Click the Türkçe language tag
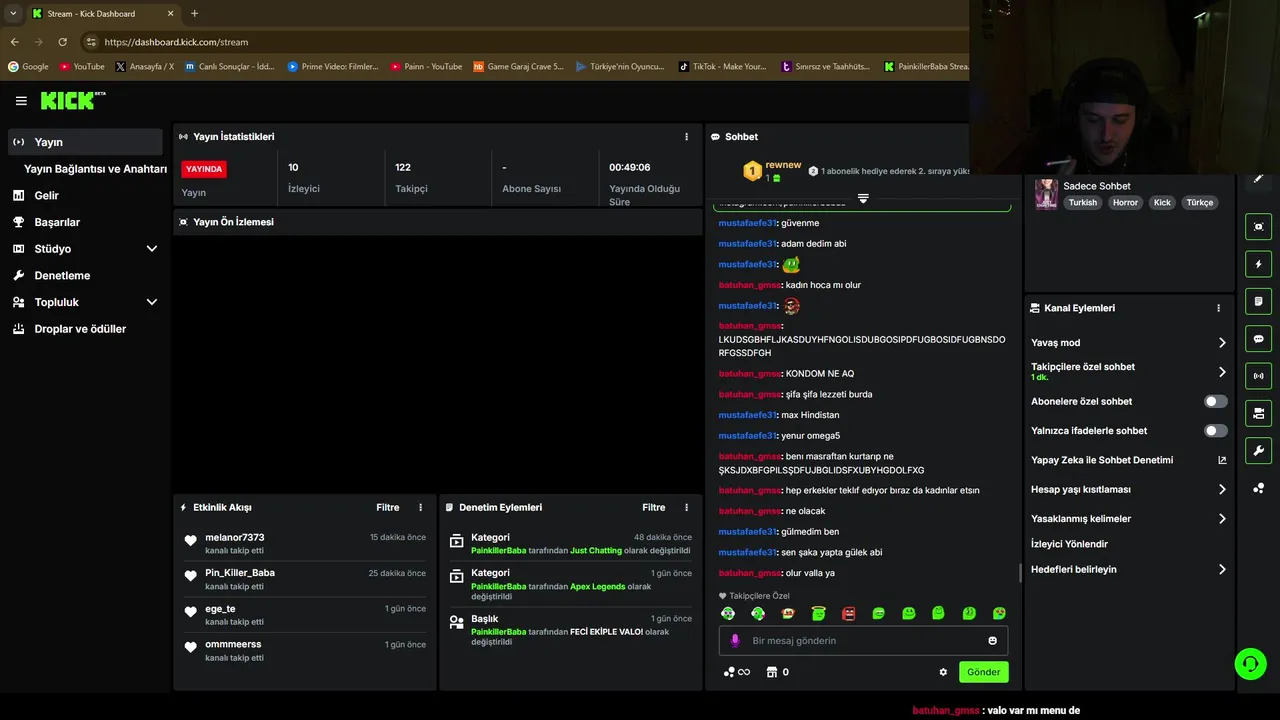1280x720 pixels. [1200, 203]
